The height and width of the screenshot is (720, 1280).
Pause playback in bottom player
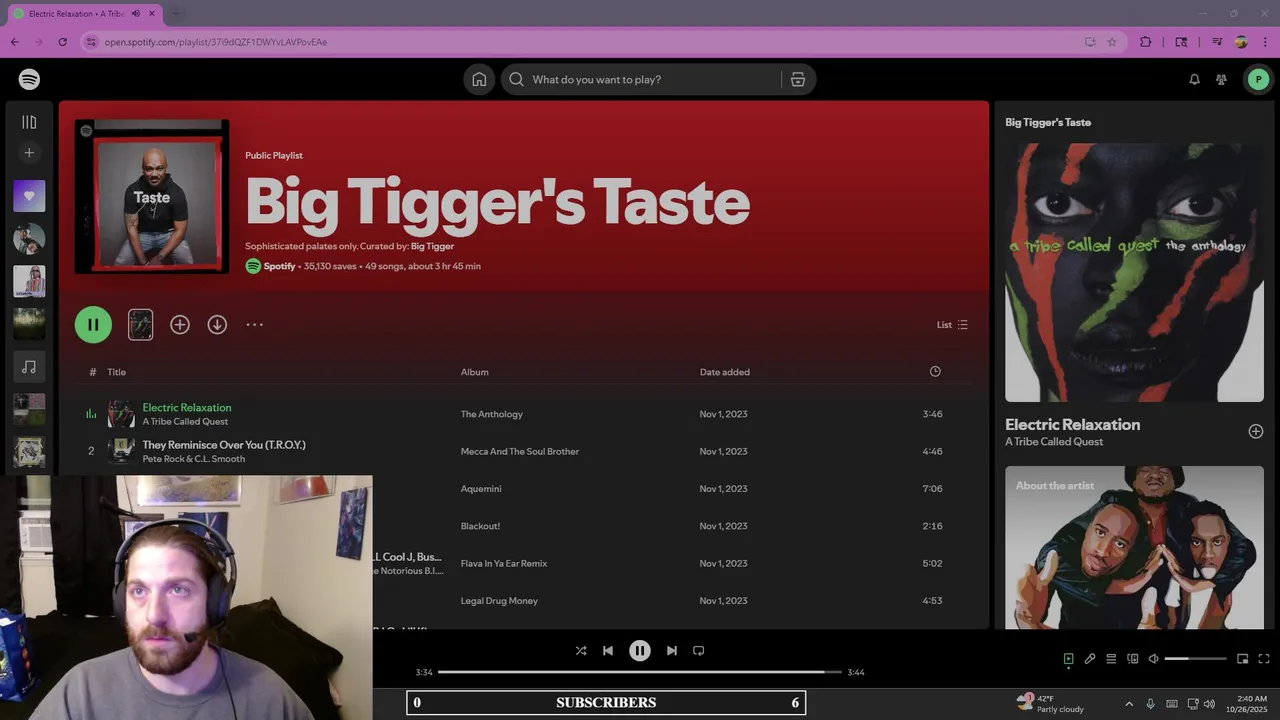coord(640,650)
